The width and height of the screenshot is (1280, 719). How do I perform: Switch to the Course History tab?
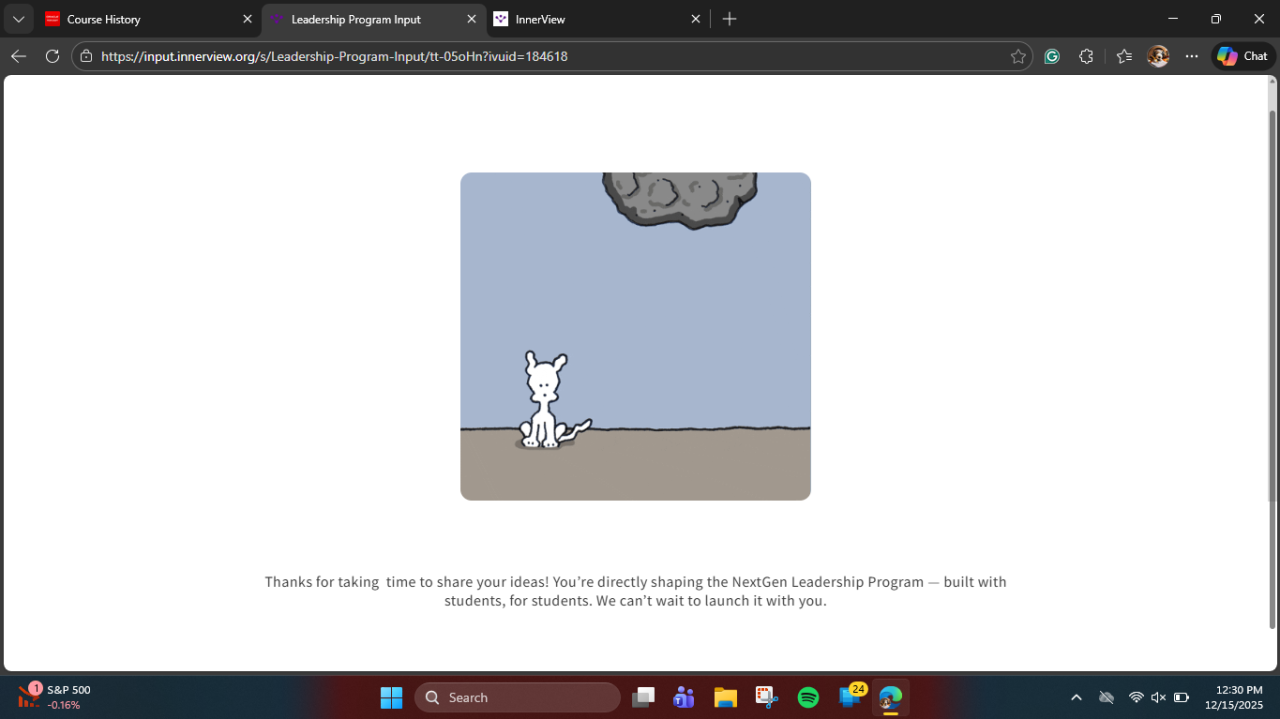click(148, 19)
